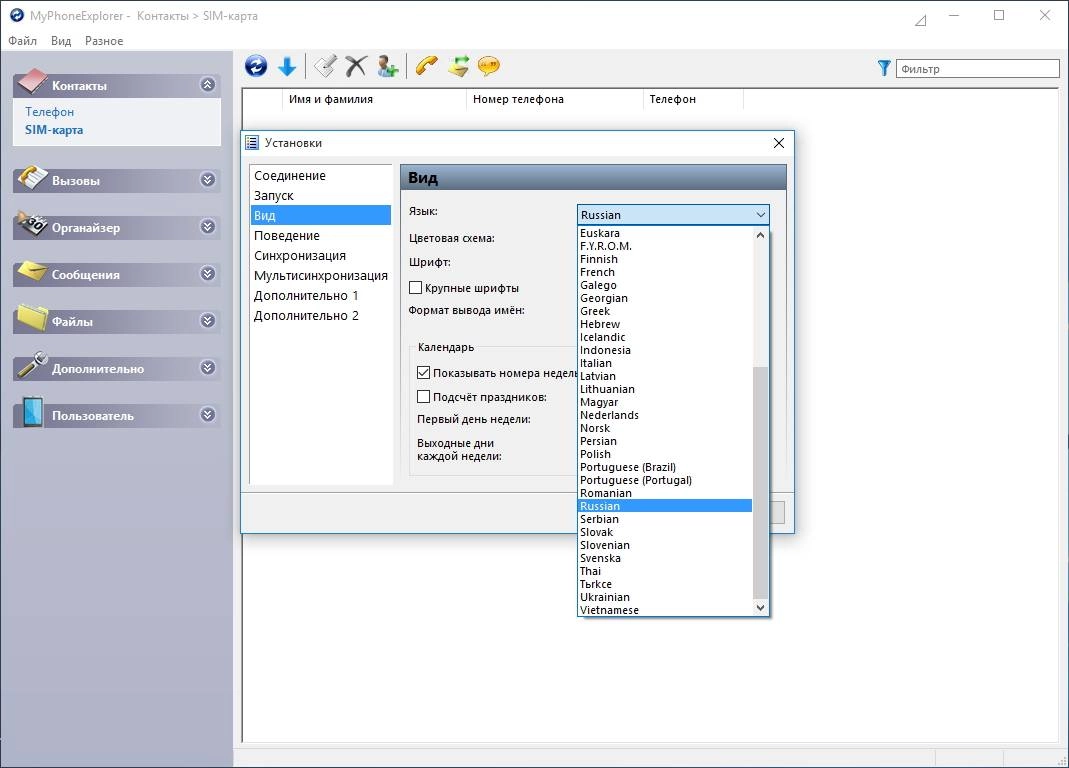Click the Сообщения envelope icon

coord(32,271)
